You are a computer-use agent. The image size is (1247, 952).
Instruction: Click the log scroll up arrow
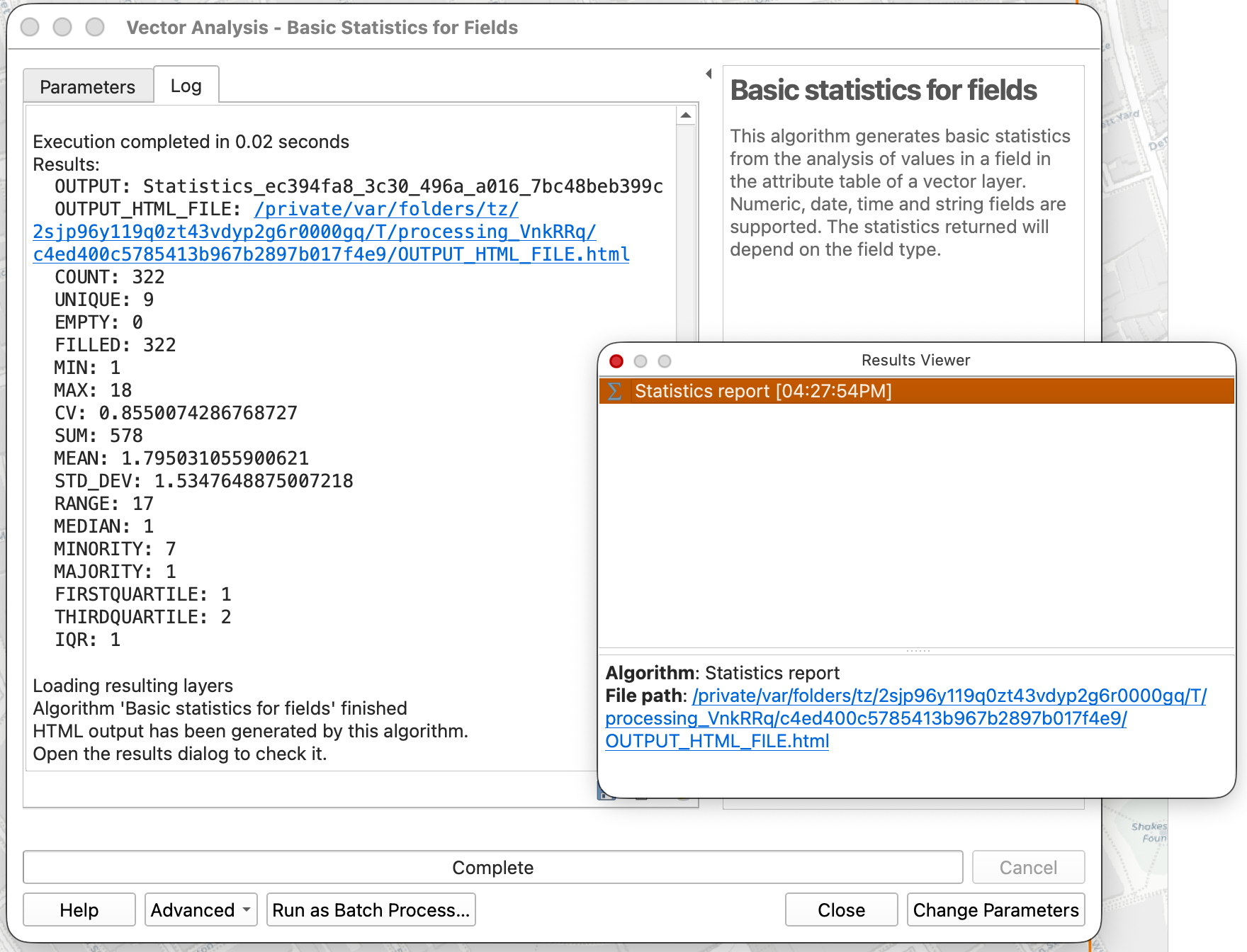click(686, 115)
